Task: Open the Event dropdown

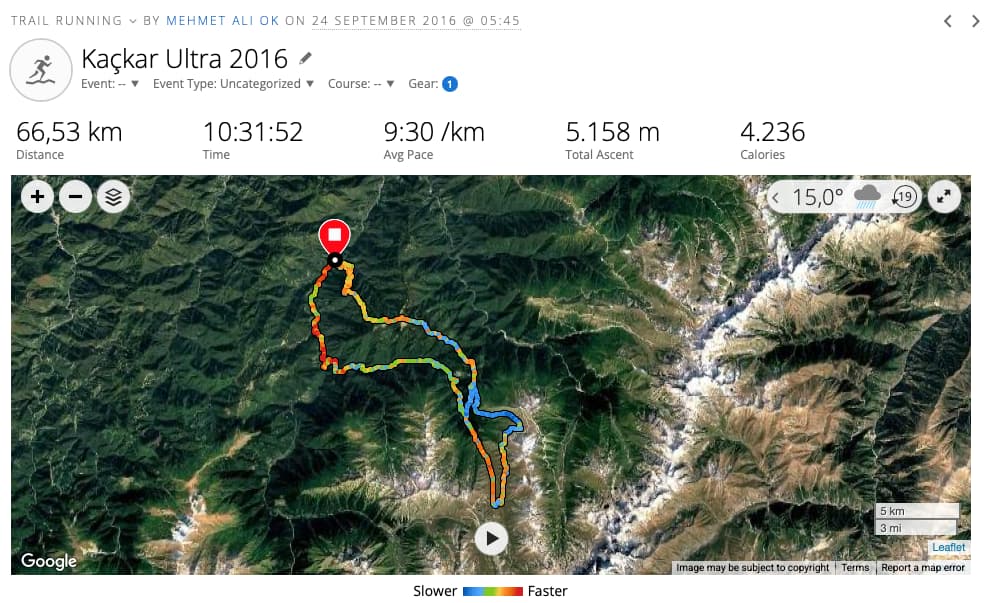Action: click(110, 84)
